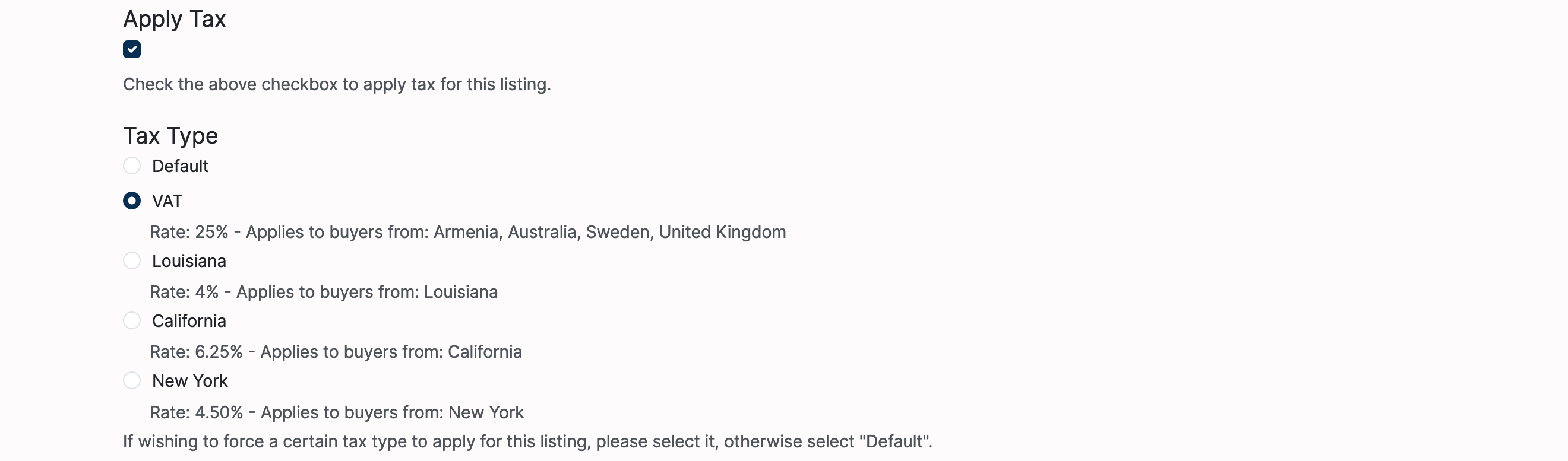Click the "VAT" option label
The width and height of the screenshot is (1568, 461).
point(167,201)
